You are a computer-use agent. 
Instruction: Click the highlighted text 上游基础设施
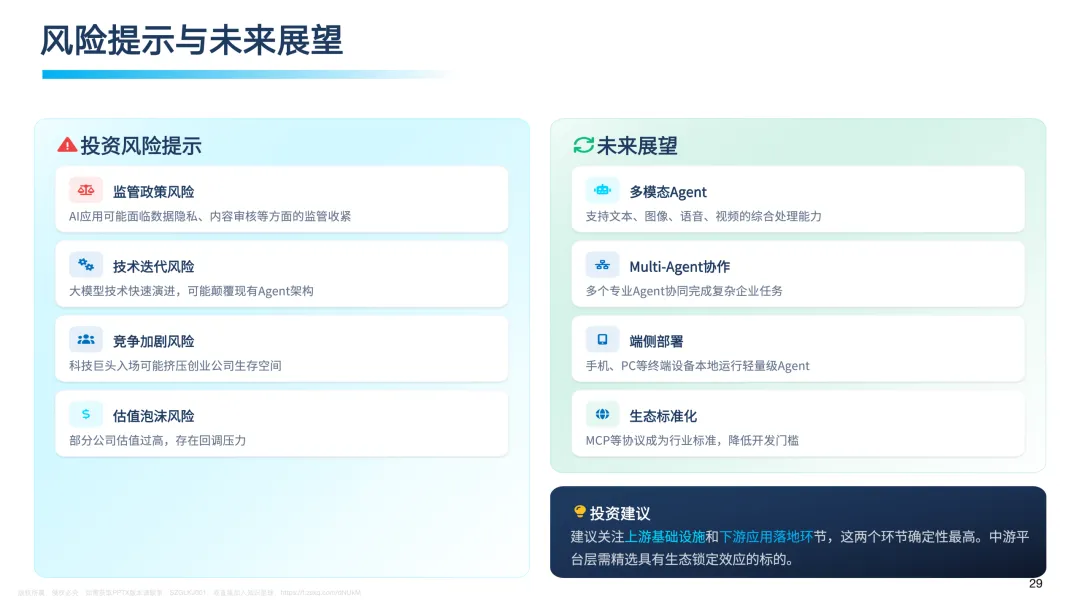point(665,536)
